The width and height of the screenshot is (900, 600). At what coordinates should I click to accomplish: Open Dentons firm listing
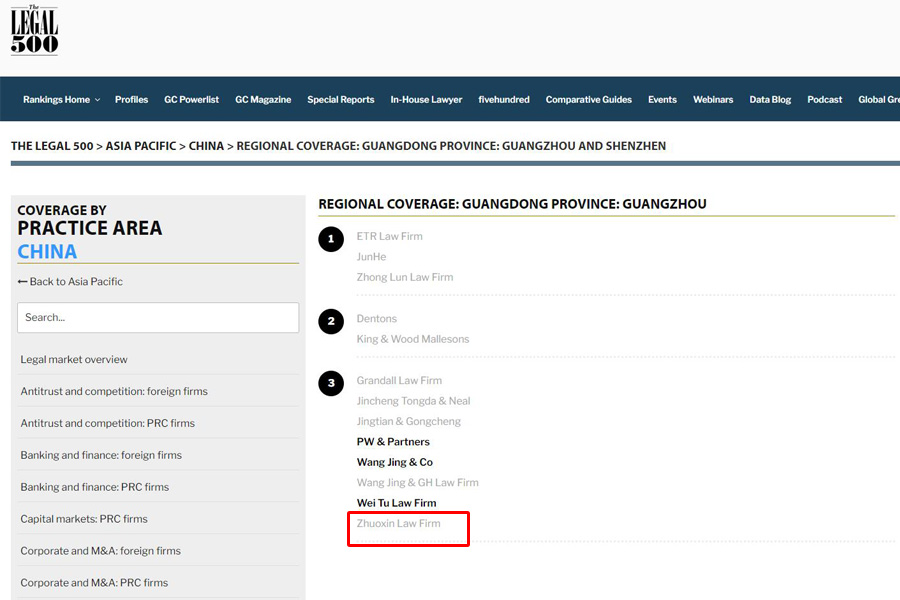(377, 319)
